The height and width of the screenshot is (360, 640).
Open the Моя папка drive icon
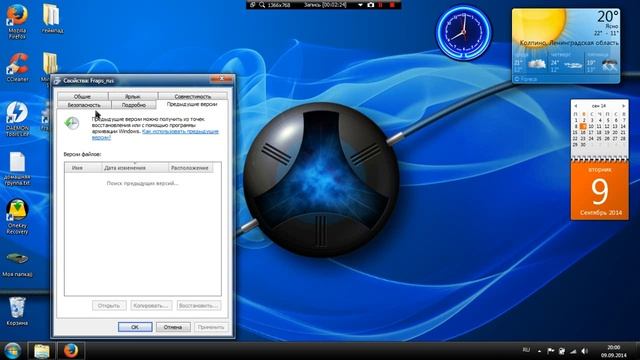(17, 264)
